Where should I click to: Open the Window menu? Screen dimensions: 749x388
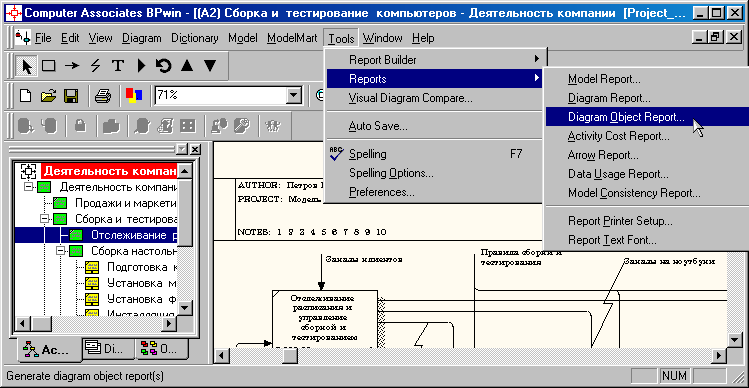(x=382, y=38)
